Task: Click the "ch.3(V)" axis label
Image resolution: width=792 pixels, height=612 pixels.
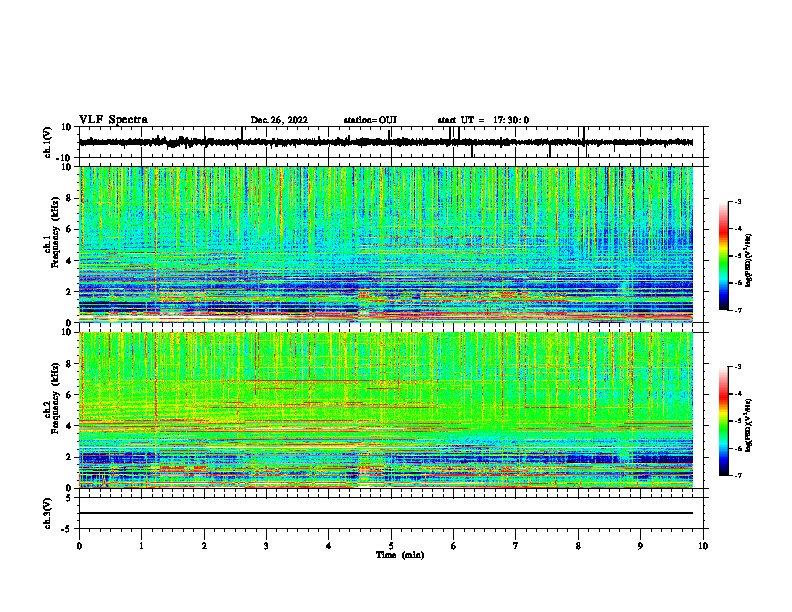Action: coord(48,513)
